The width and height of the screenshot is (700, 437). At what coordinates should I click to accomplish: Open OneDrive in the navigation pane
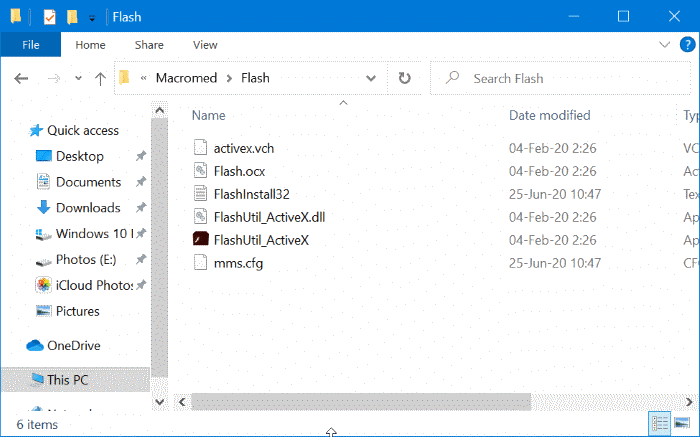[74, 346]
